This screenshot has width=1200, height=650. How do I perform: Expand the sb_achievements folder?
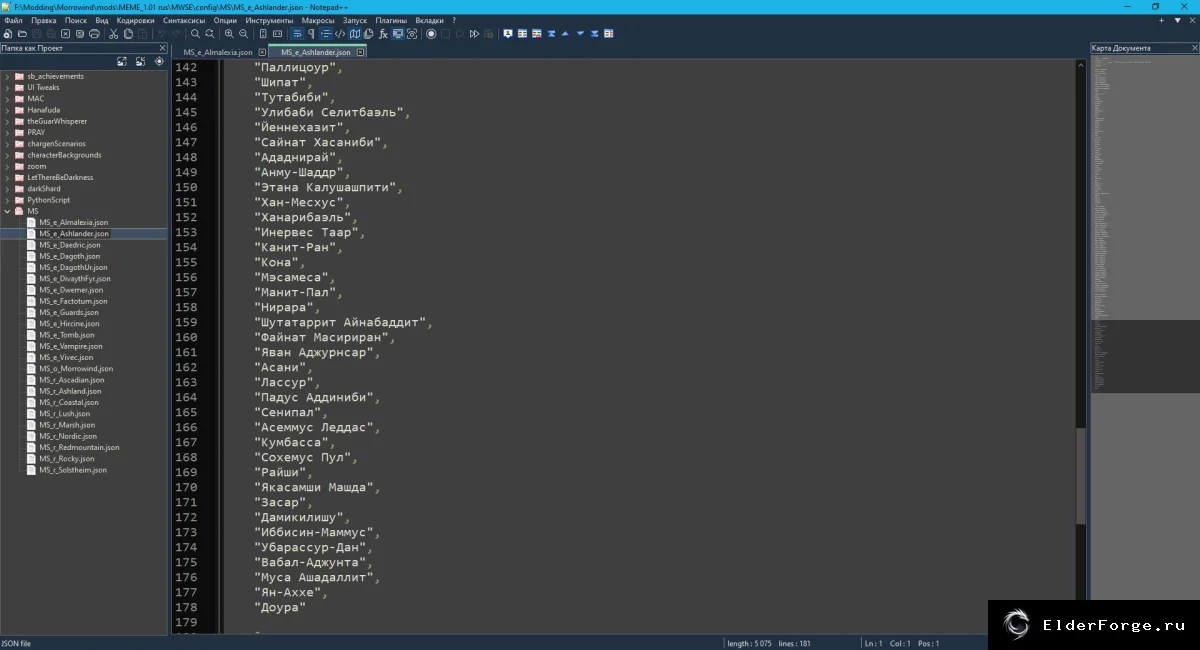[x=7, y=76]
